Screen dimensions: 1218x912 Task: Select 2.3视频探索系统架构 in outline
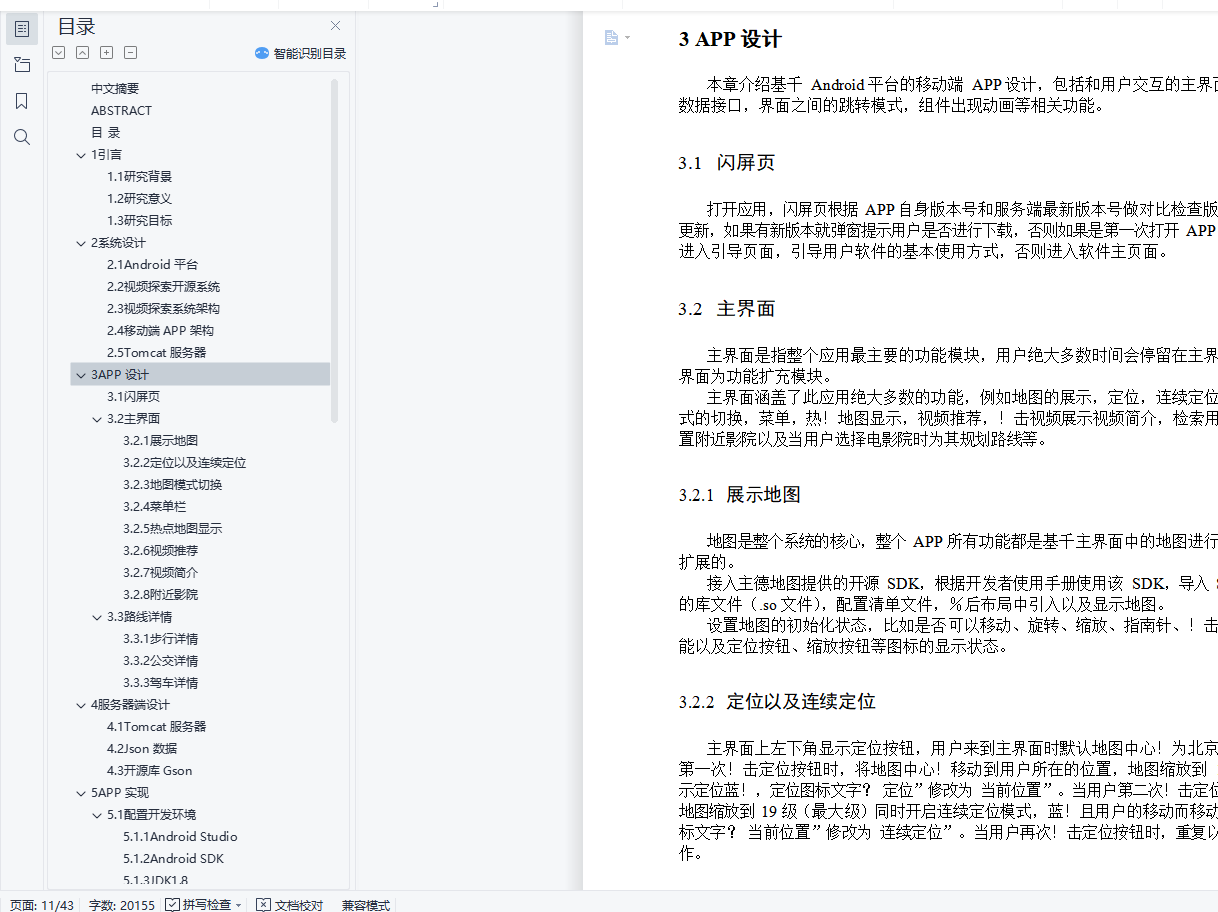[x=163, y=308]
